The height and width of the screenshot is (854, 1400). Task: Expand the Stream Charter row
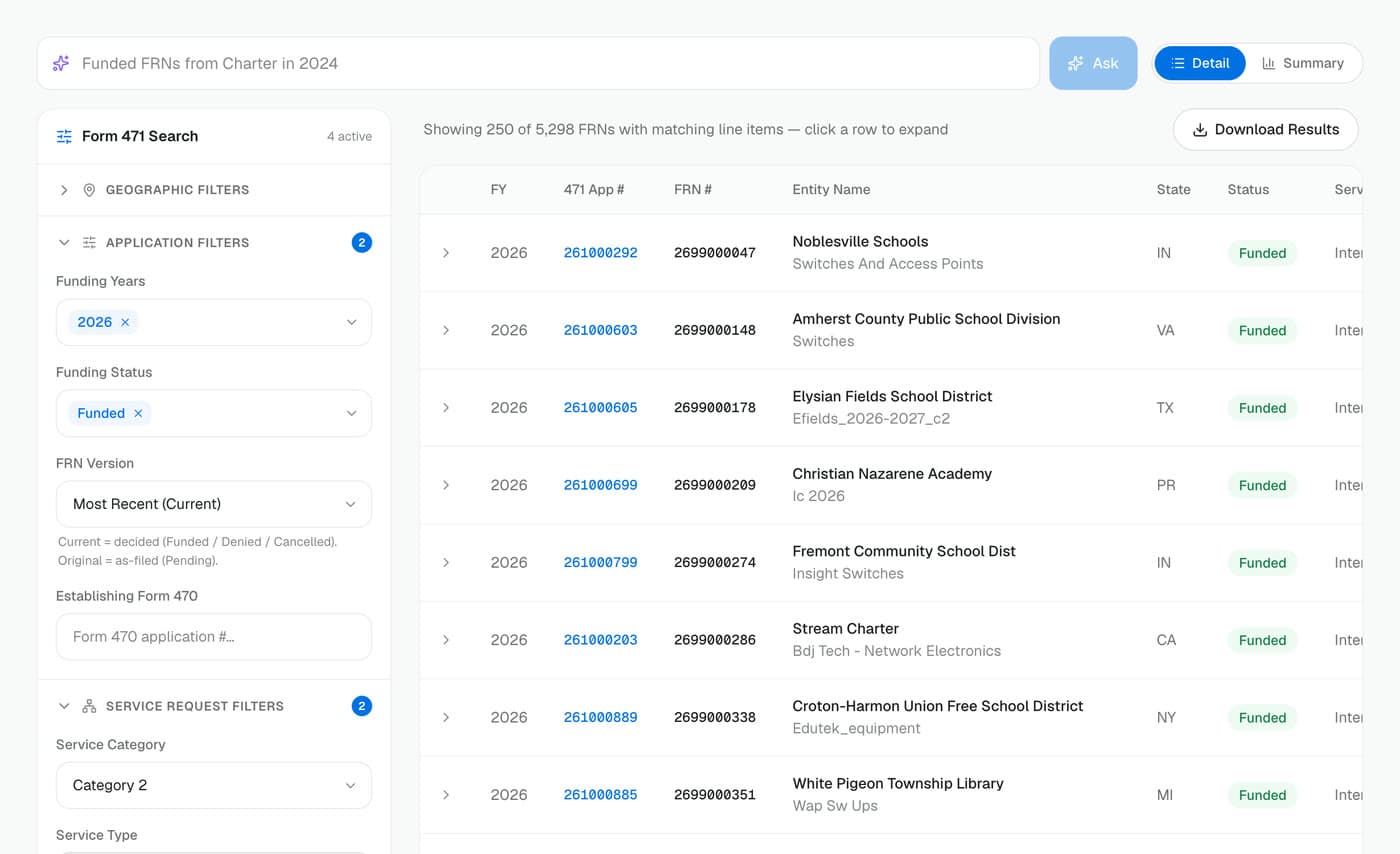[446, 640]
